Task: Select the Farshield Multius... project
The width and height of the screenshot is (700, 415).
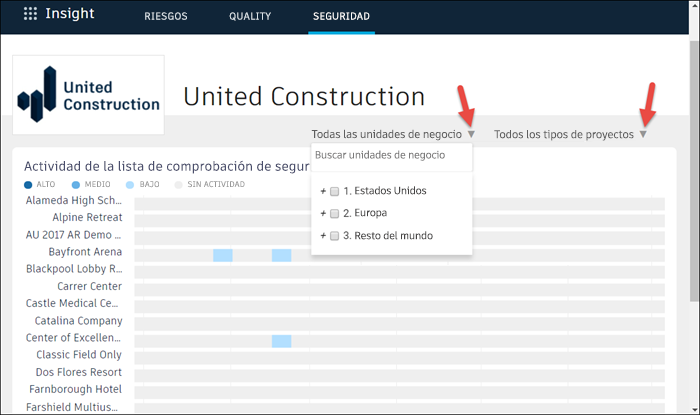Action: 72,407
